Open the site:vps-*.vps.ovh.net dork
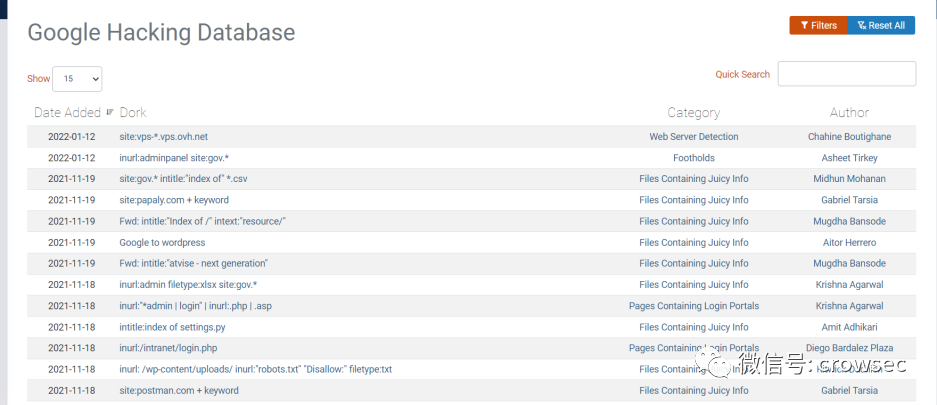 [x=164, y=137]
